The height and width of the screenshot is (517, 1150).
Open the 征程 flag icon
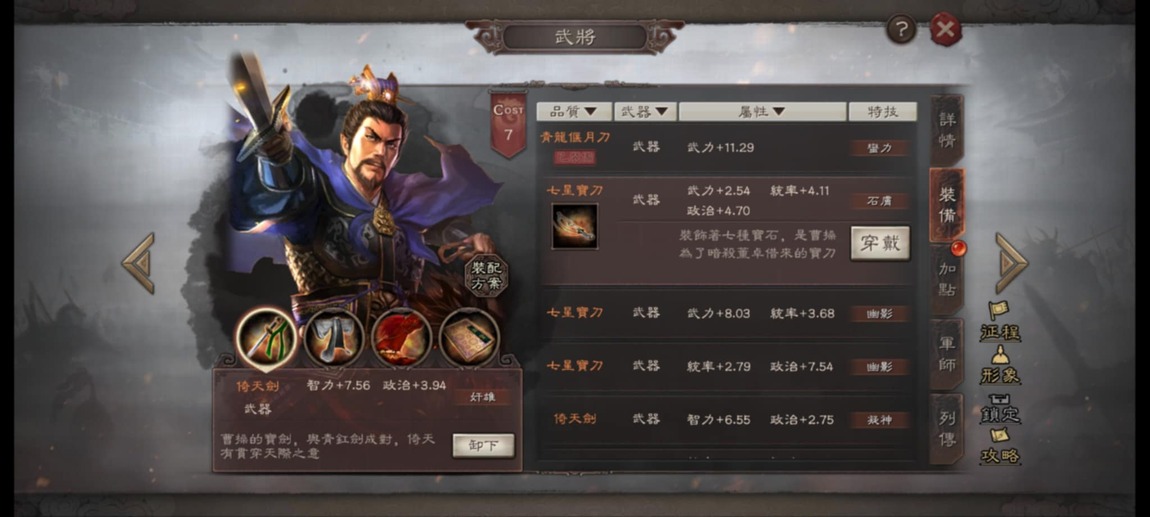click(x=1000, y=322)
